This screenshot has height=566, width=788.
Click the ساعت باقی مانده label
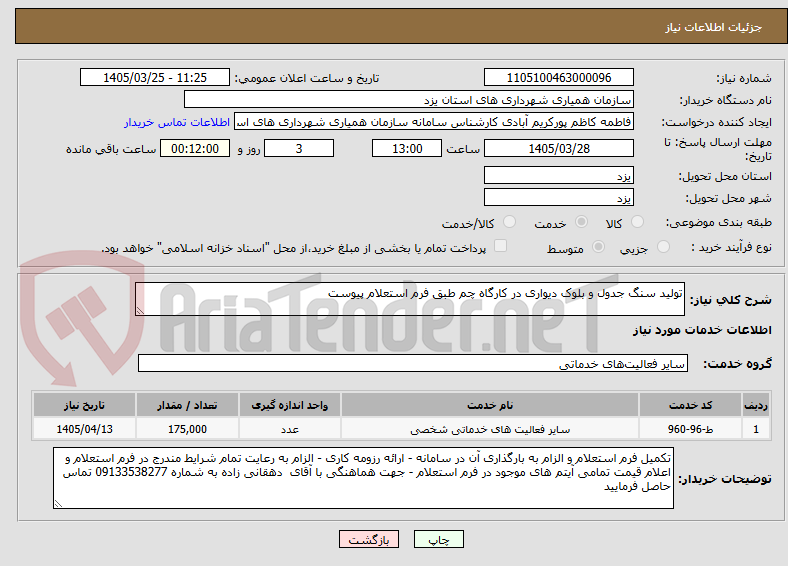pyautogui.click(x=111, y=149)
